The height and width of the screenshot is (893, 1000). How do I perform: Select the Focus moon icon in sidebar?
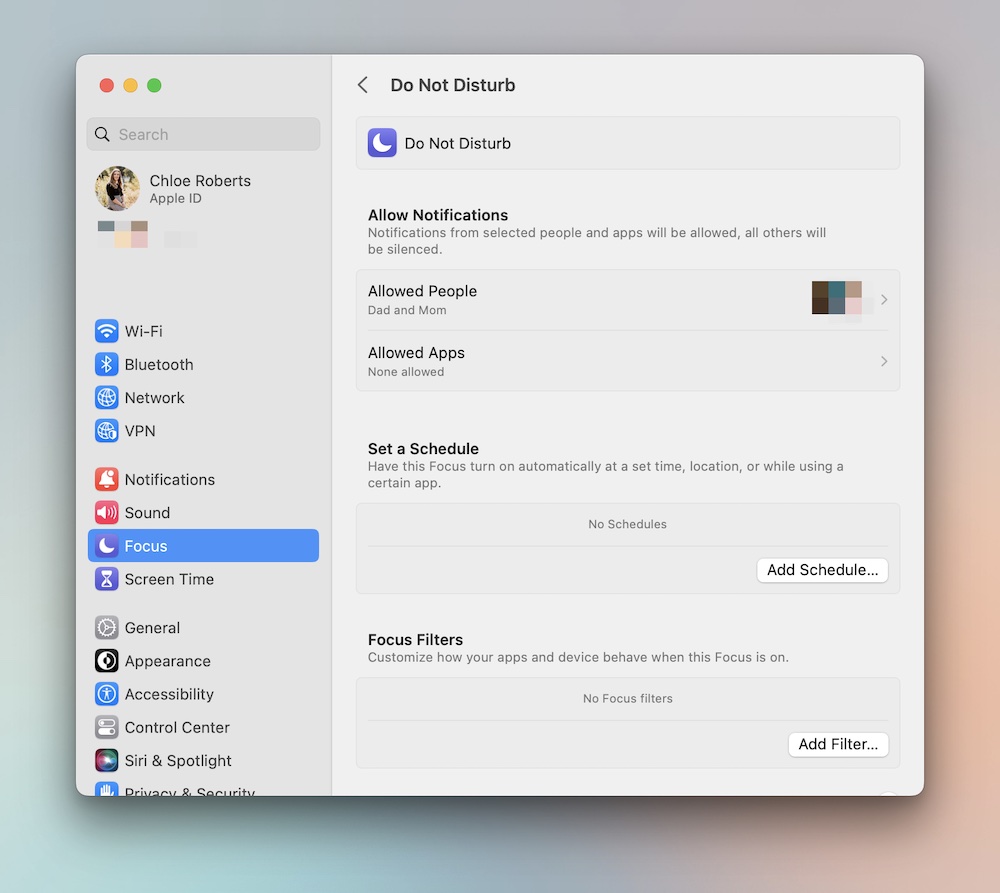pos(107,545)
